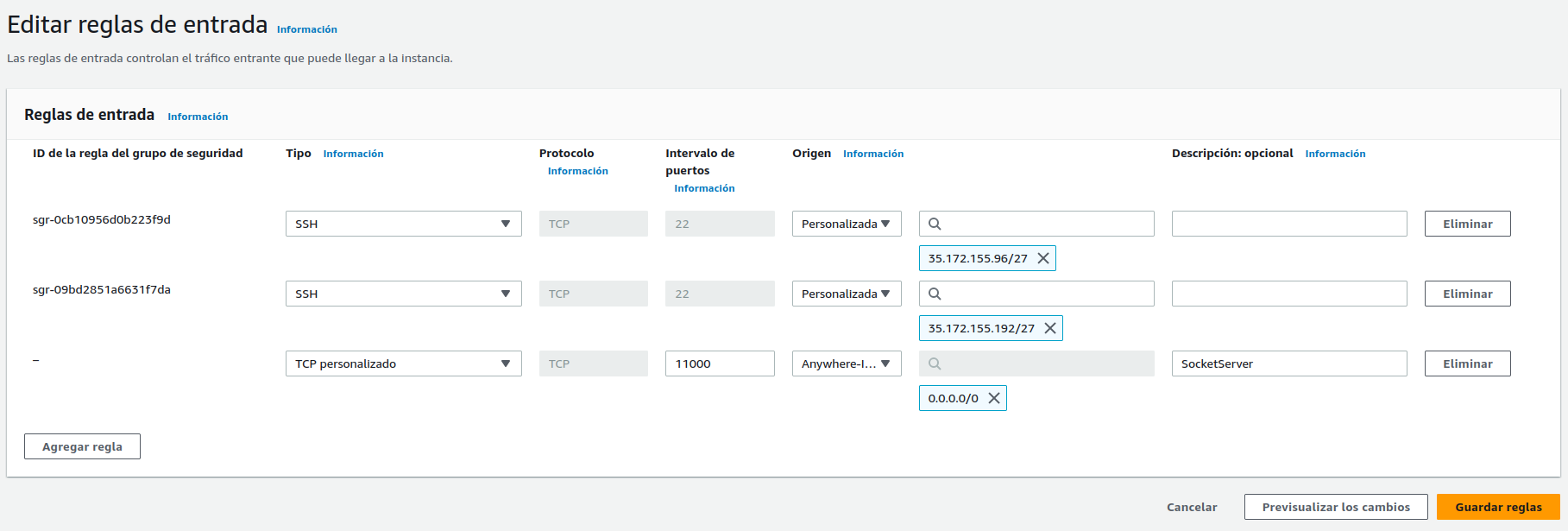Delete rule sgr-0cb10956d0b223f9d

point(1467,224)
